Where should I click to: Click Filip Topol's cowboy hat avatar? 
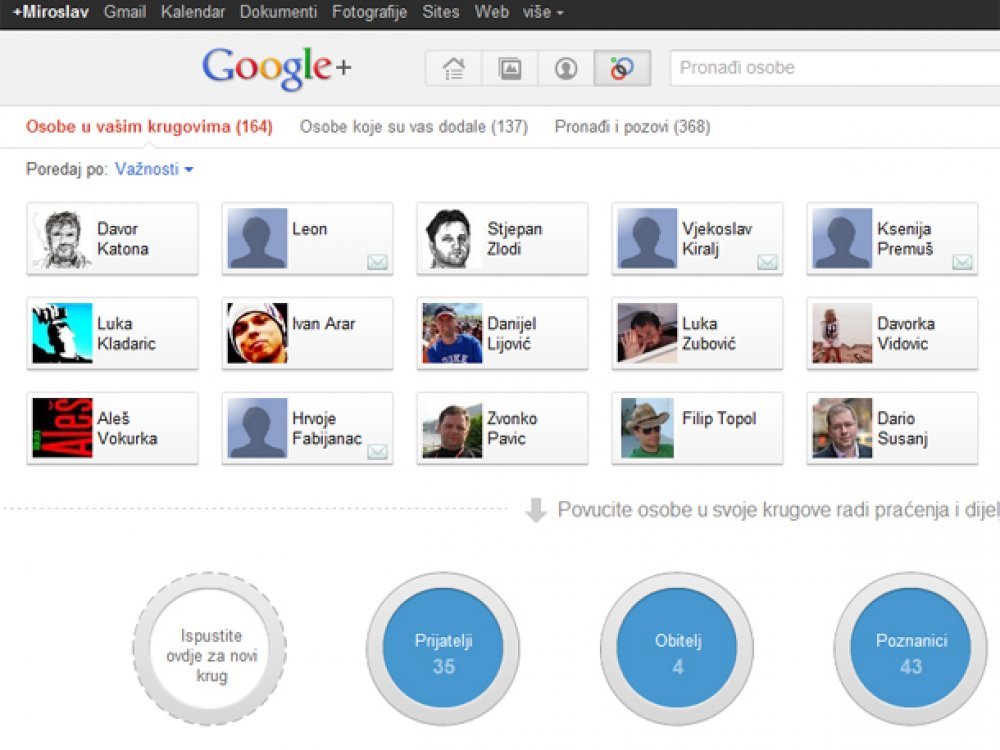click(647, 428)
